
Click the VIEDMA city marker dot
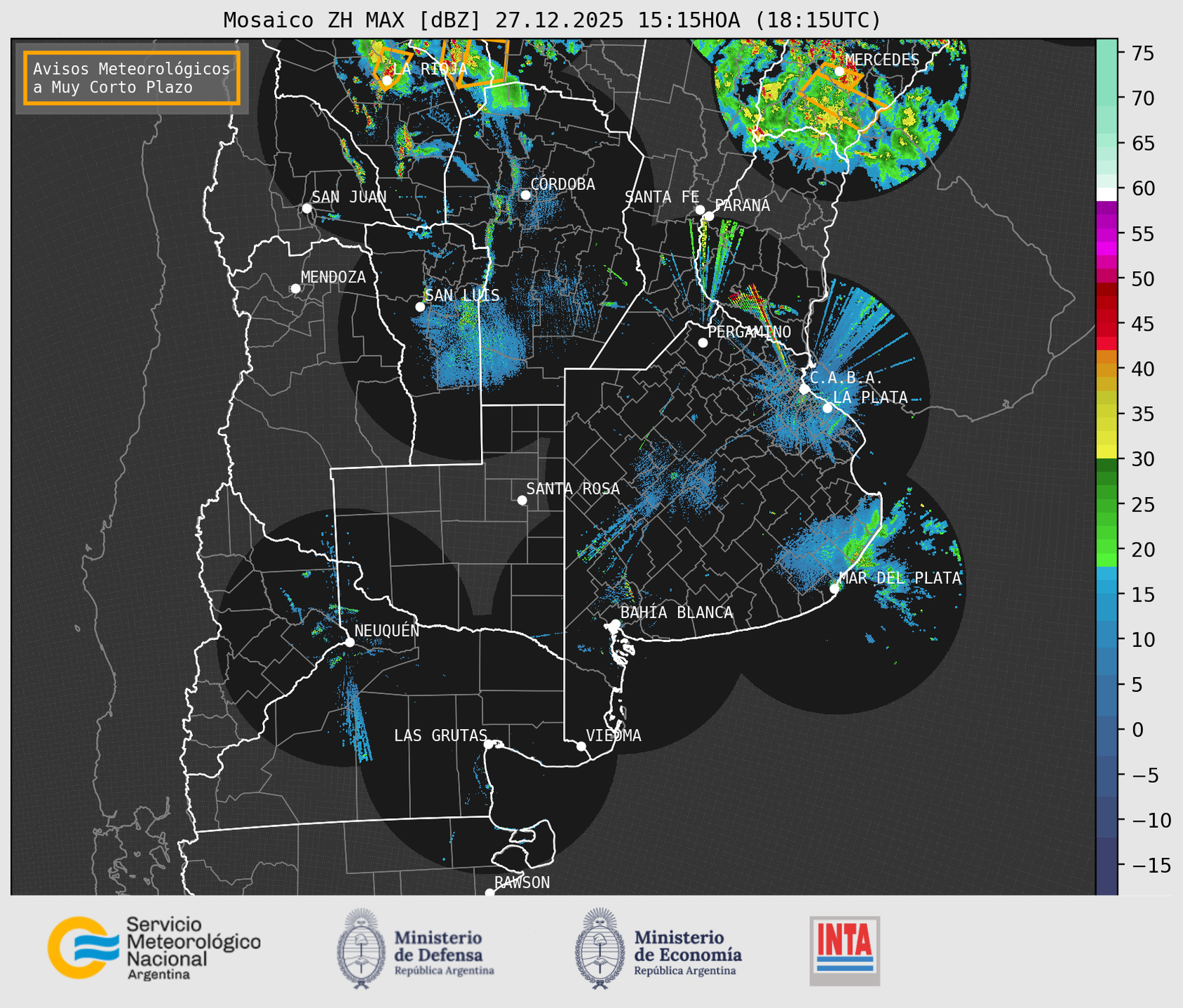581,746
